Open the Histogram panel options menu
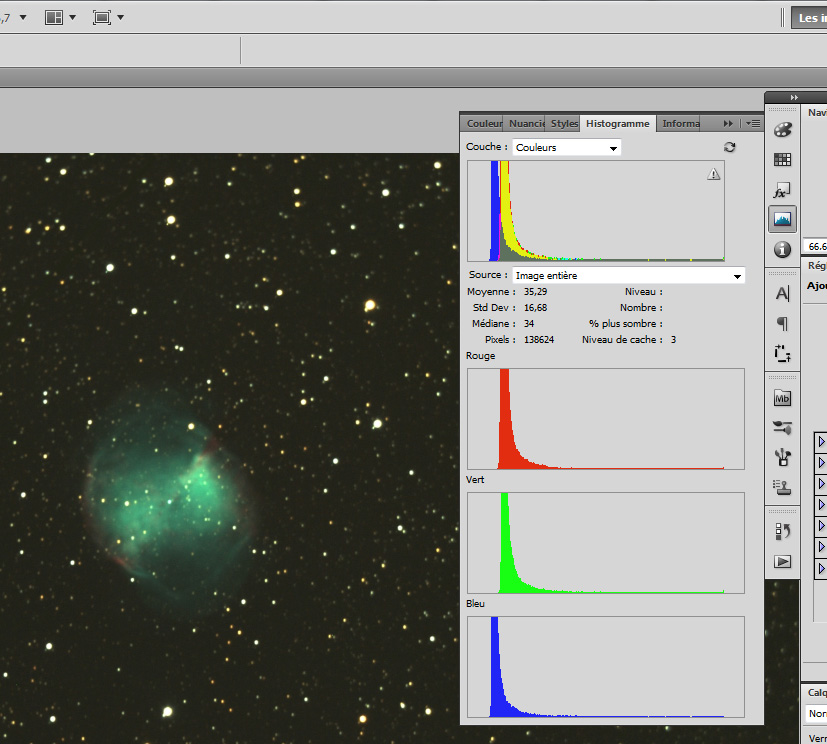Image resolution: width=827 pixels, height=744 pixels. coord(753,124)
